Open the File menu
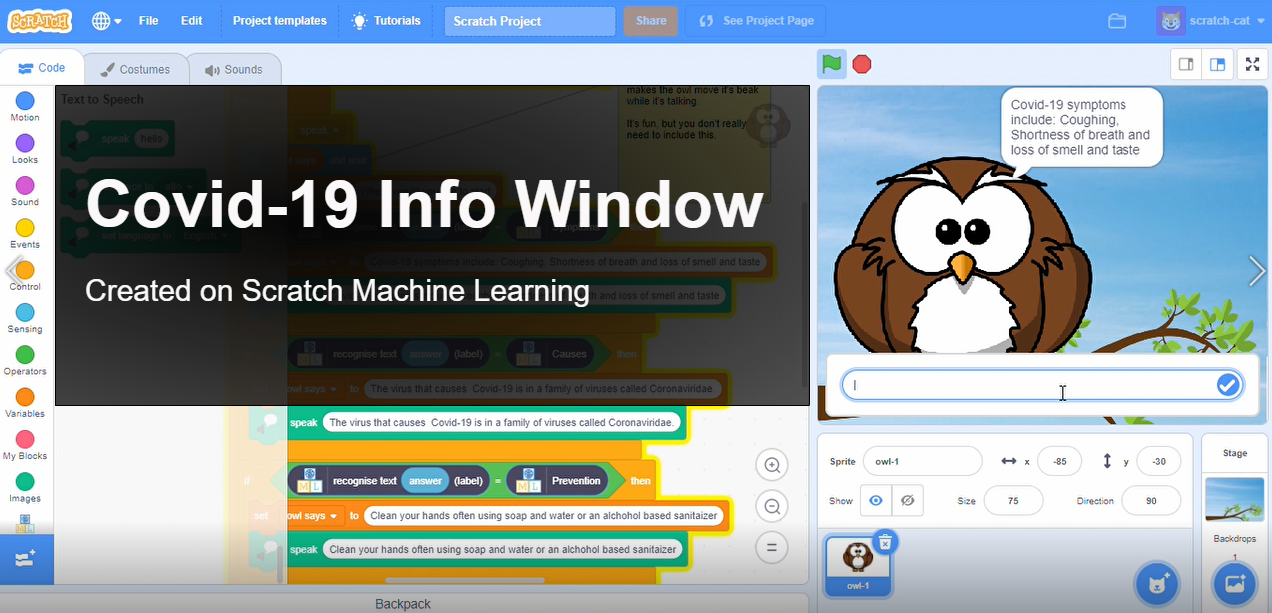The width and height of the screenshot is (1272, 613). click(x=148, y=20)
